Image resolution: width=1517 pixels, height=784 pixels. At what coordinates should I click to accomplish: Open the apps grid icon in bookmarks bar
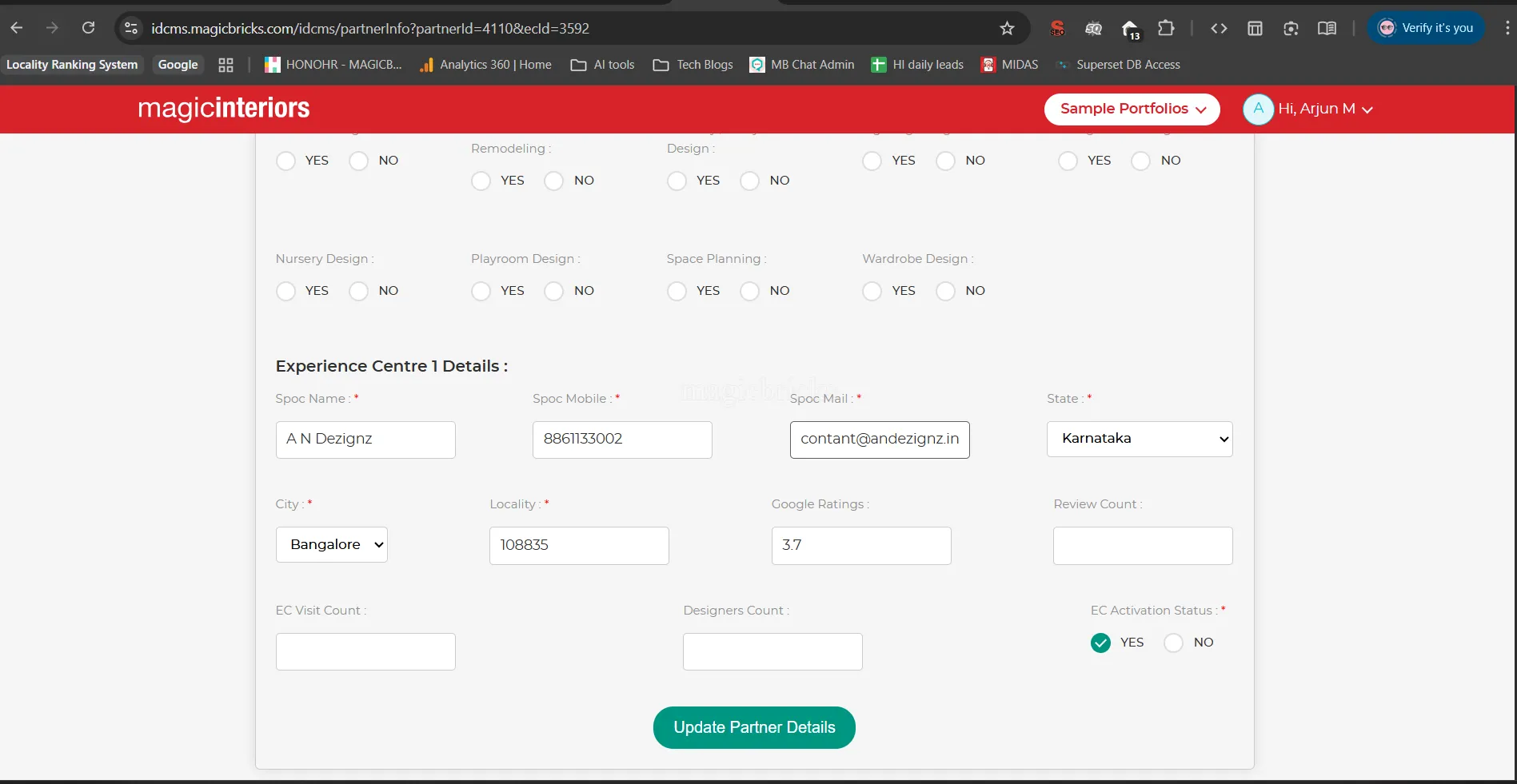pos(226,65)
